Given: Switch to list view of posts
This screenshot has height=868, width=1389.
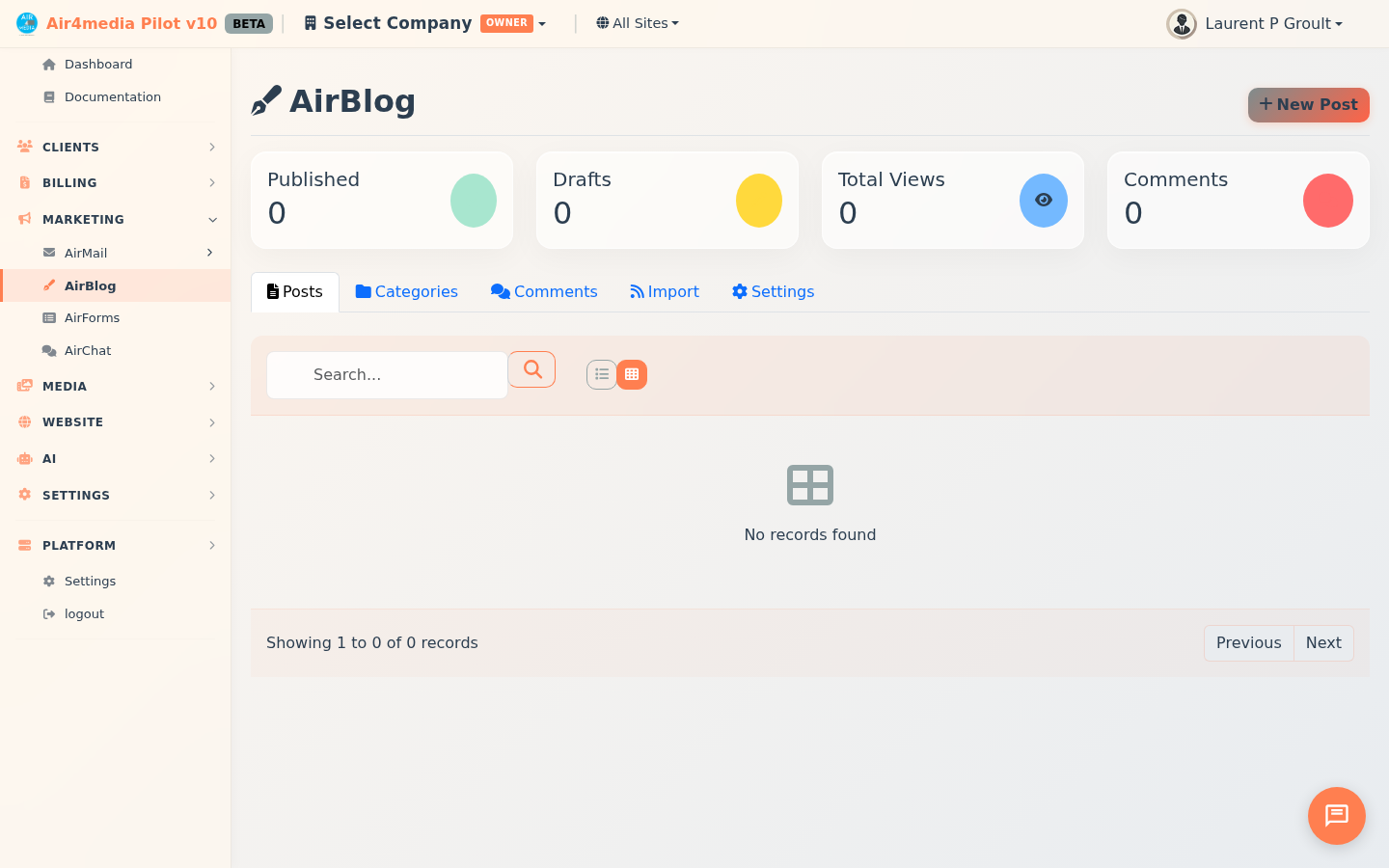Looking at the screenshot, I should pyautogui.click(x=602, y=374).
